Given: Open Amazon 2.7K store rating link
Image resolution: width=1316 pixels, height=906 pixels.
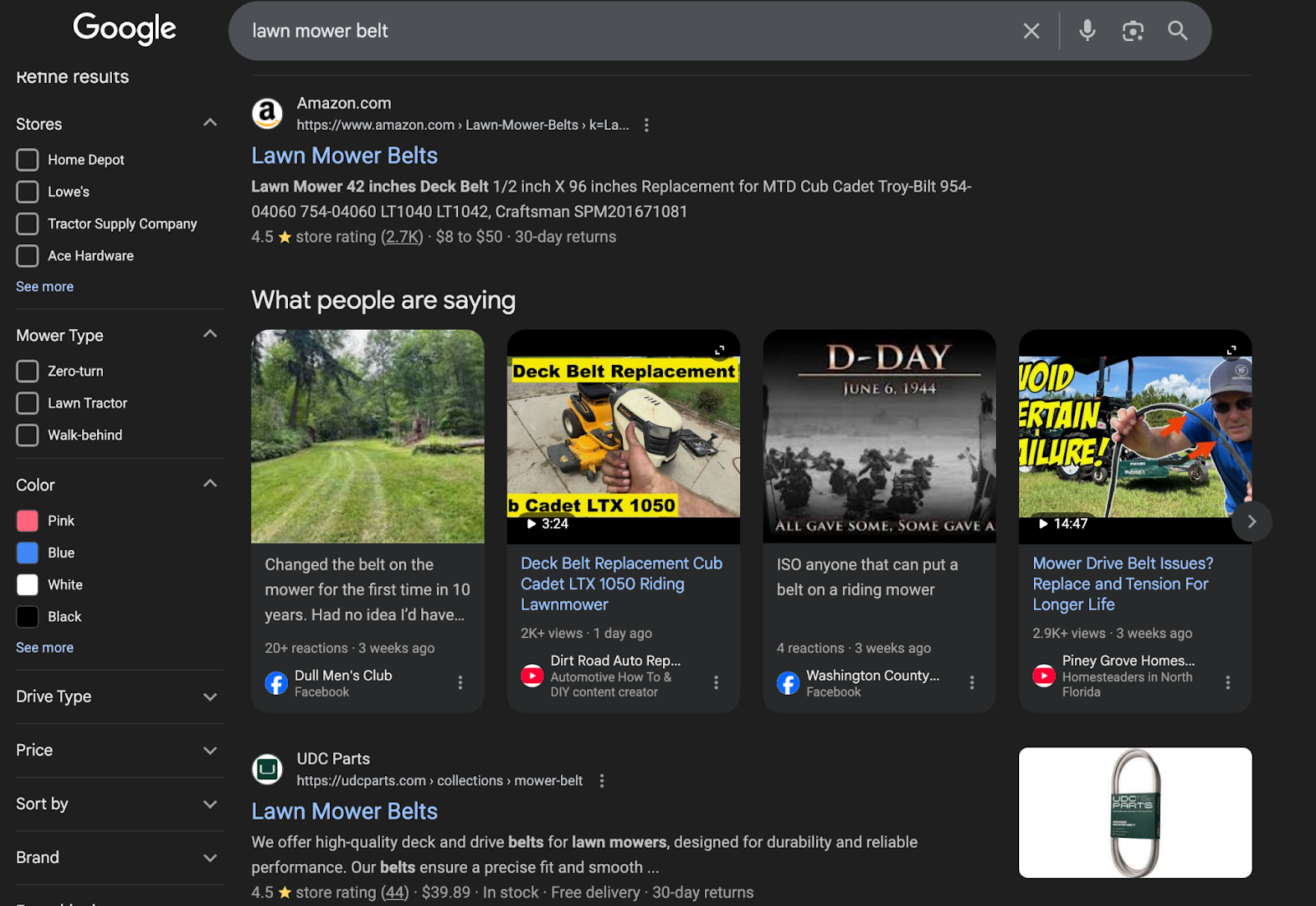Looking at the screenshot, I should tap(402, 237).
